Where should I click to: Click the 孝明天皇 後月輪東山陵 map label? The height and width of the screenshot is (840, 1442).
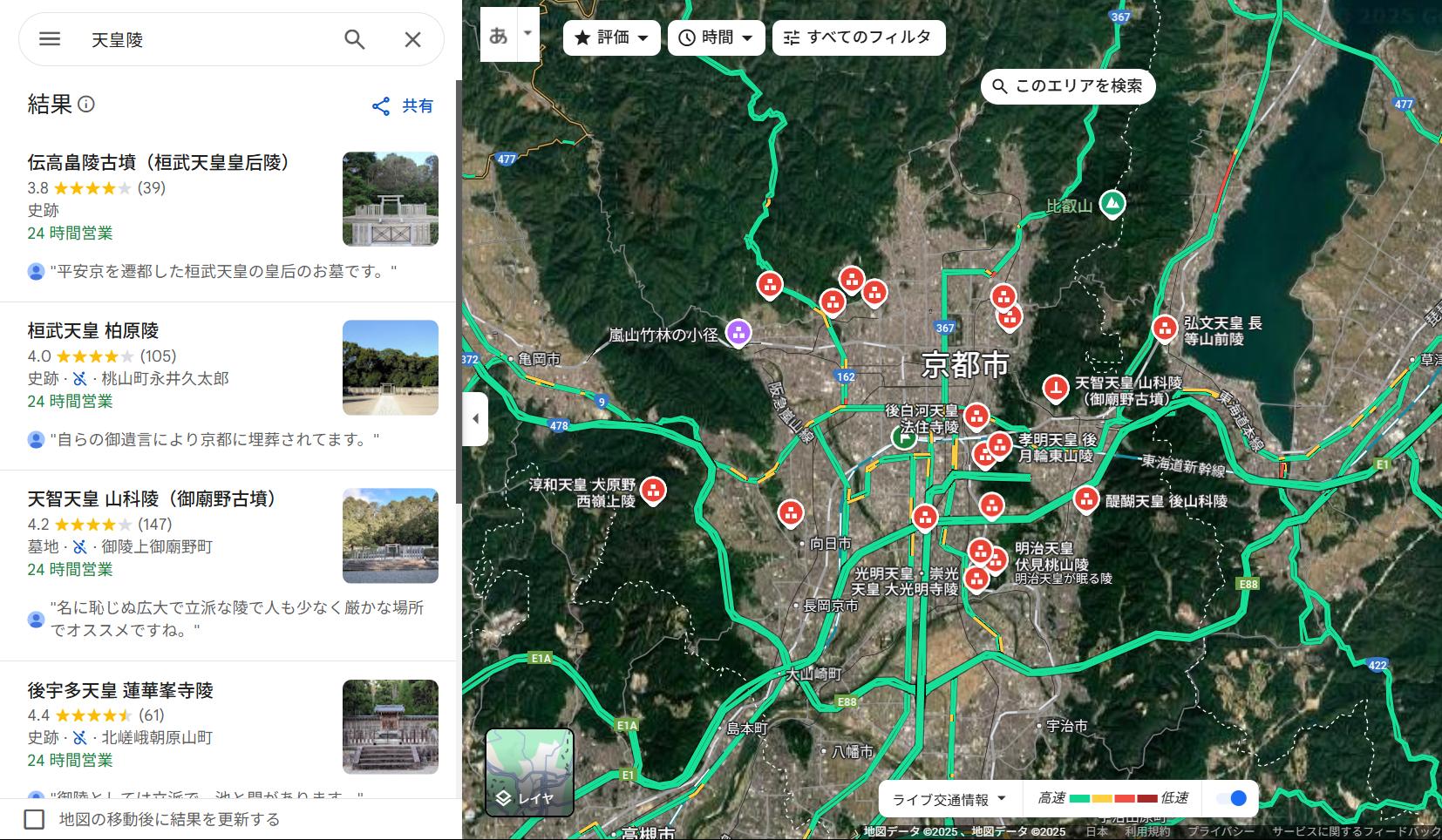point(1058,448)
